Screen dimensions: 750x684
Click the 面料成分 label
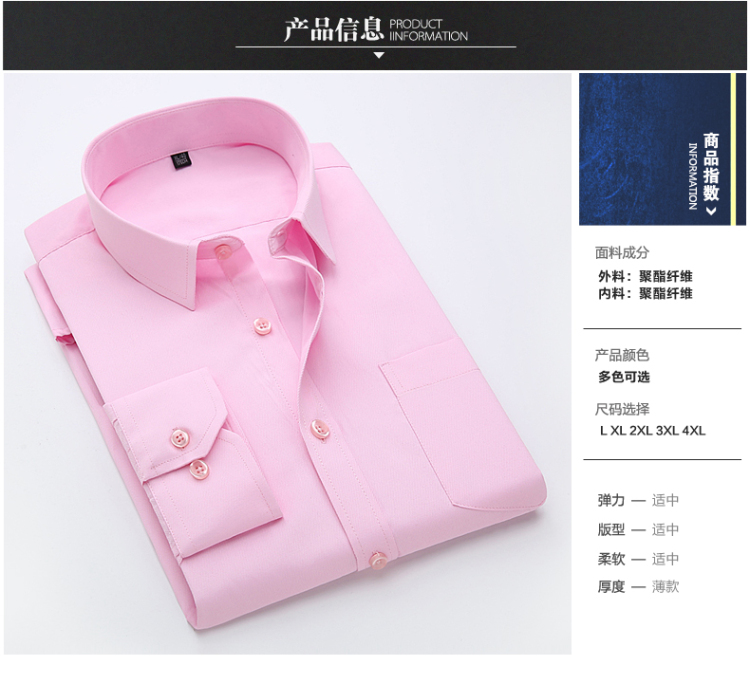[x=622, y=253]
